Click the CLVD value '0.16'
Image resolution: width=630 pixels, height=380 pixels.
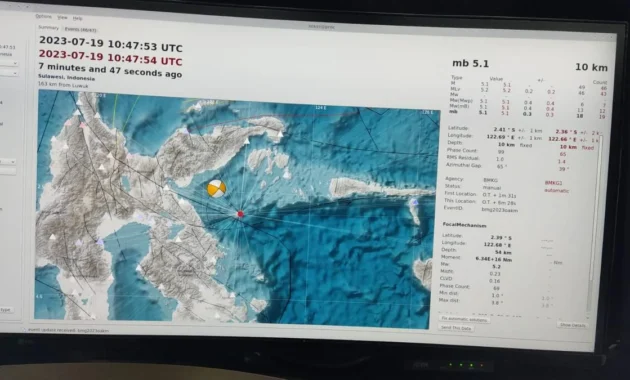(x=495, y=281)
